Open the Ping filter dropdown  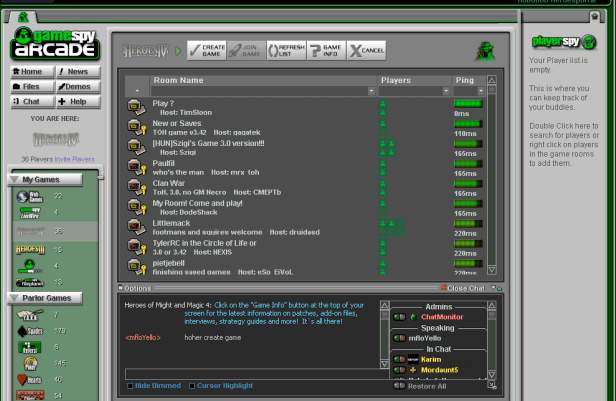coord(481,91)
